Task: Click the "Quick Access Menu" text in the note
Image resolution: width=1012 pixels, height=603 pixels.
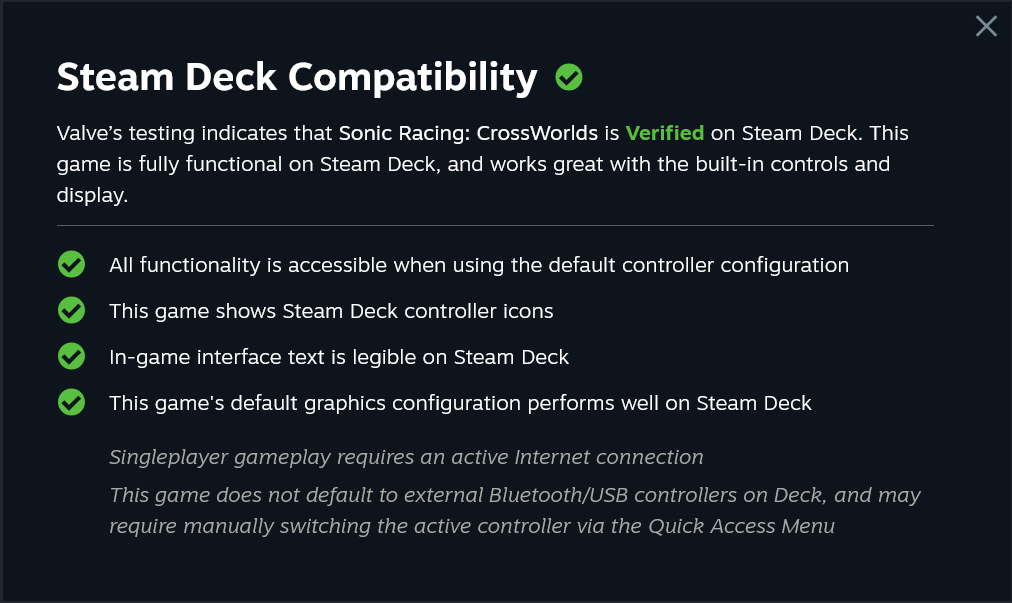Action: pos(740,526)
